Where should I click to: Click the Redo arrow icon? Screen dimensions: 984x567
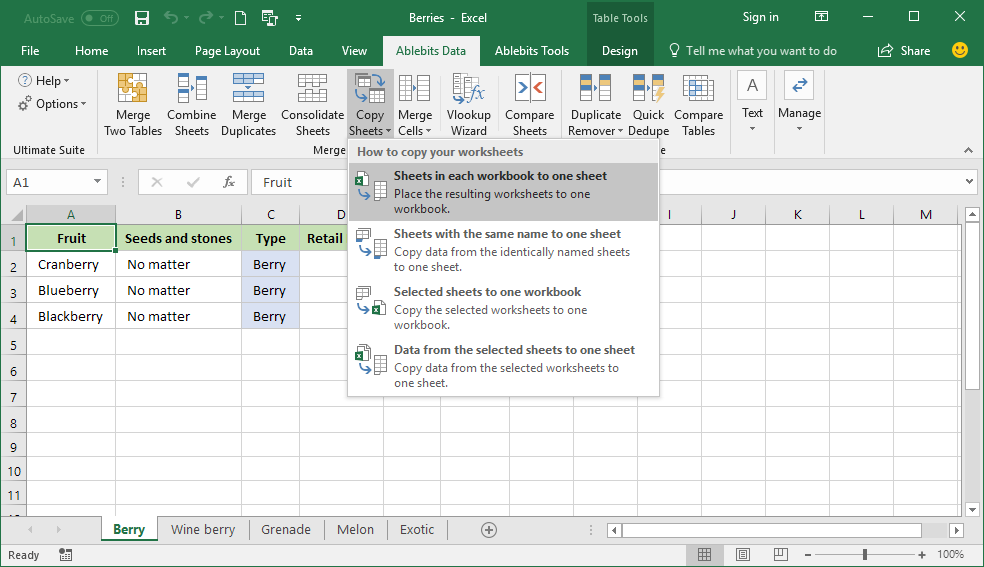[205, 18]
